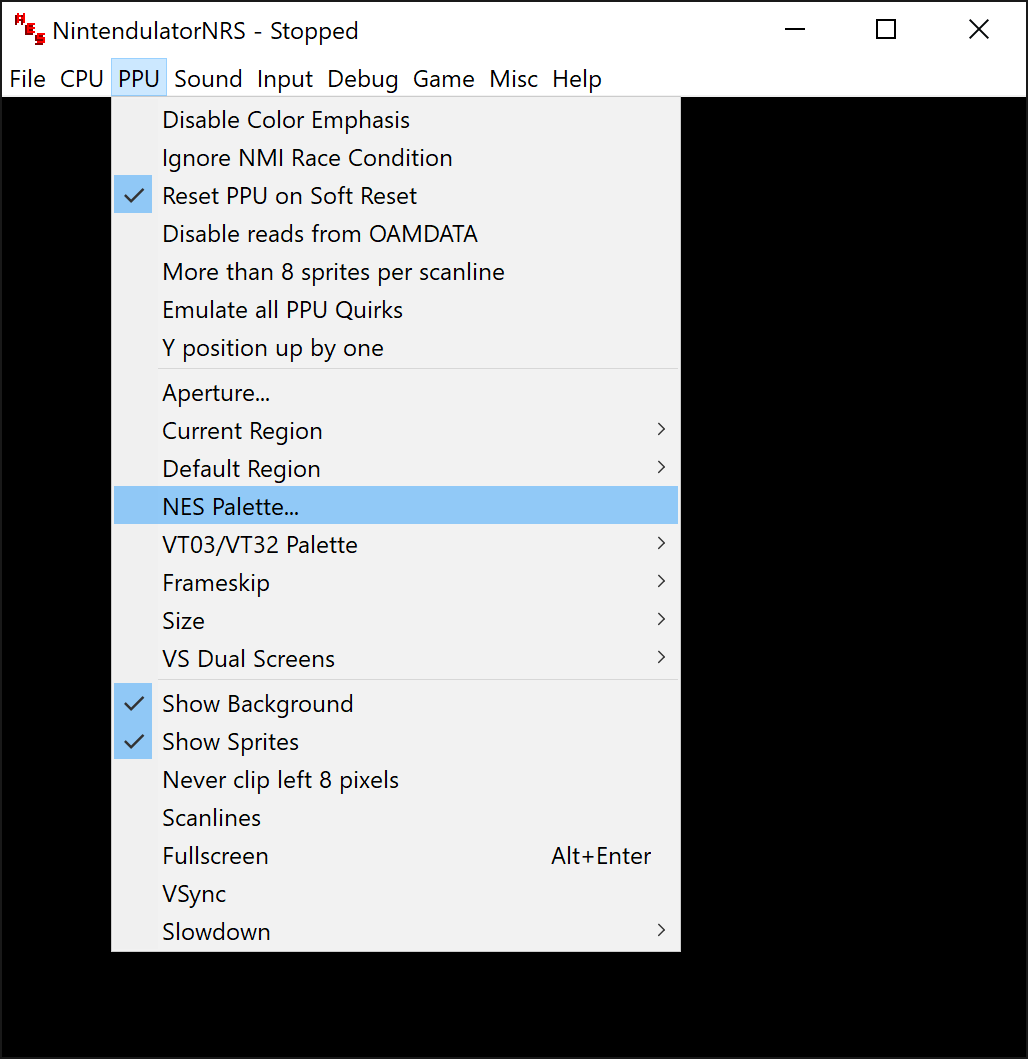Minimize the NintendulatorNRS window

coord(795,30)
